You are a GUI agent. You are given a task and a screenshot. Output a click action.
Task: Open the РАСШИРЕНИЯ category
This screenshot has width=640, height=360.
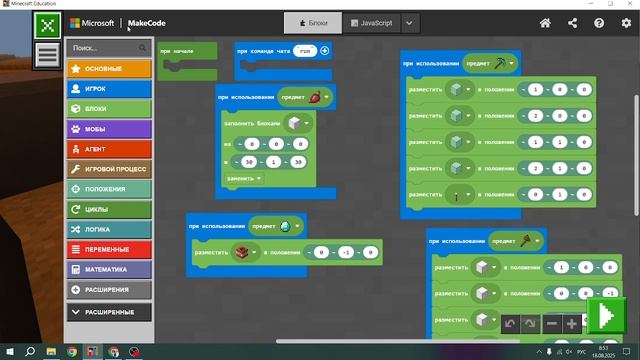tap(109, 289)
